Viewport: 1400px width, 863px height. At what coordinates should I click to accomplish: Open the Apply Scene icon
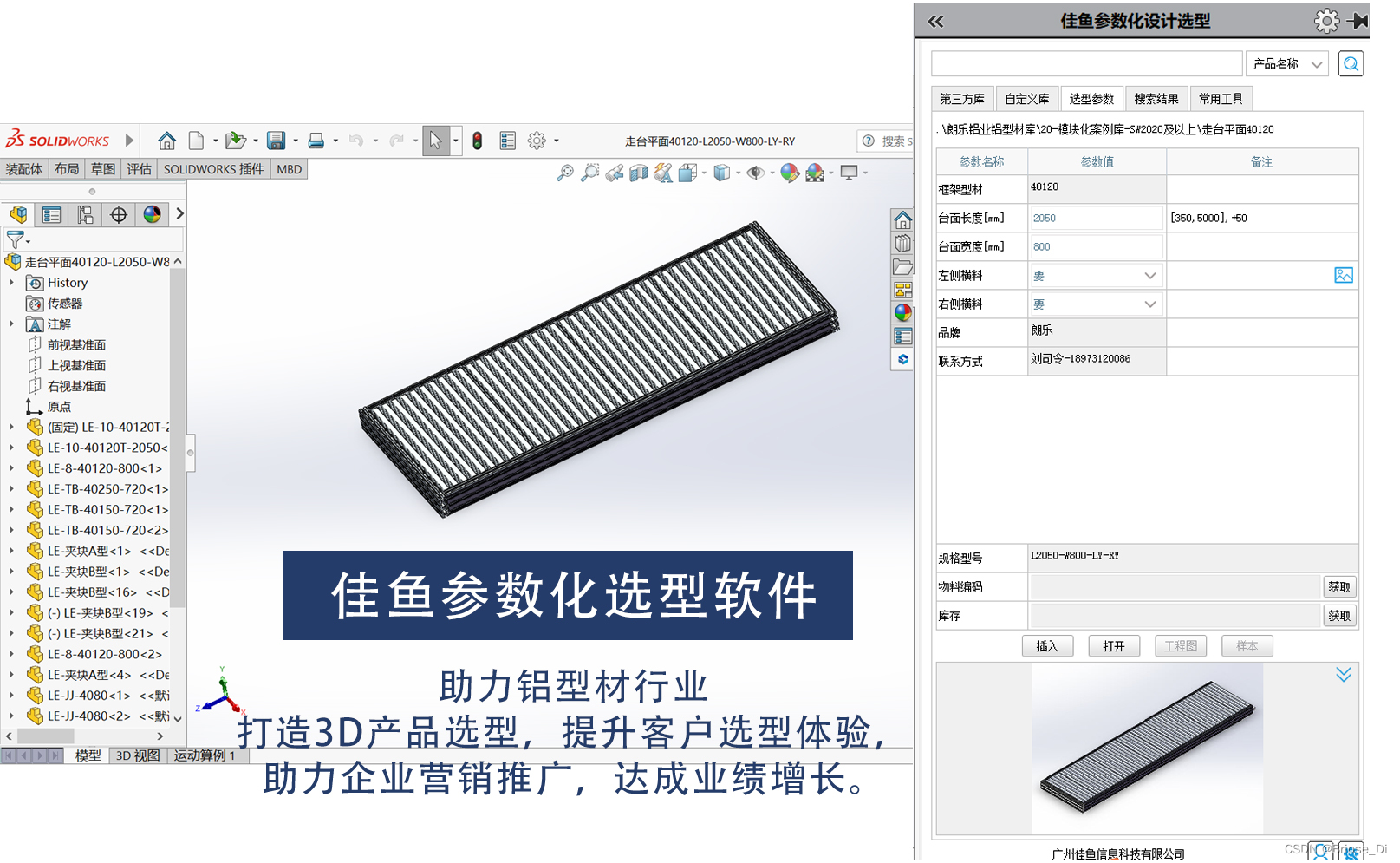[815, 173]
